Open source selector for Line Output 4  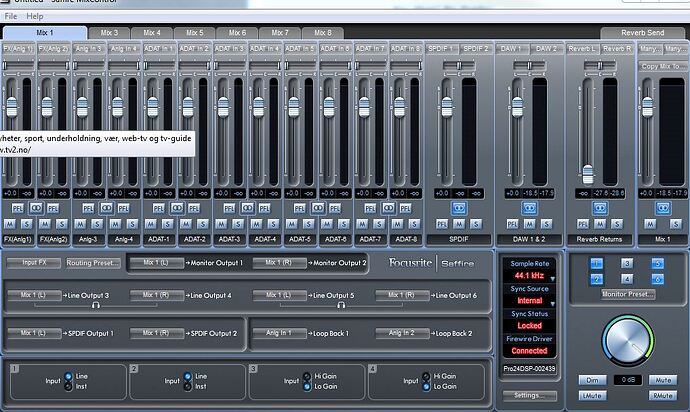[157, 295]
